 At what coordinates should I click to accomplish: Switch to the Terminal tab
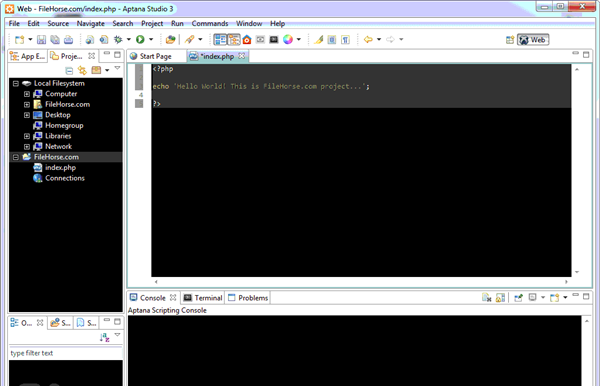click(203, 298)
